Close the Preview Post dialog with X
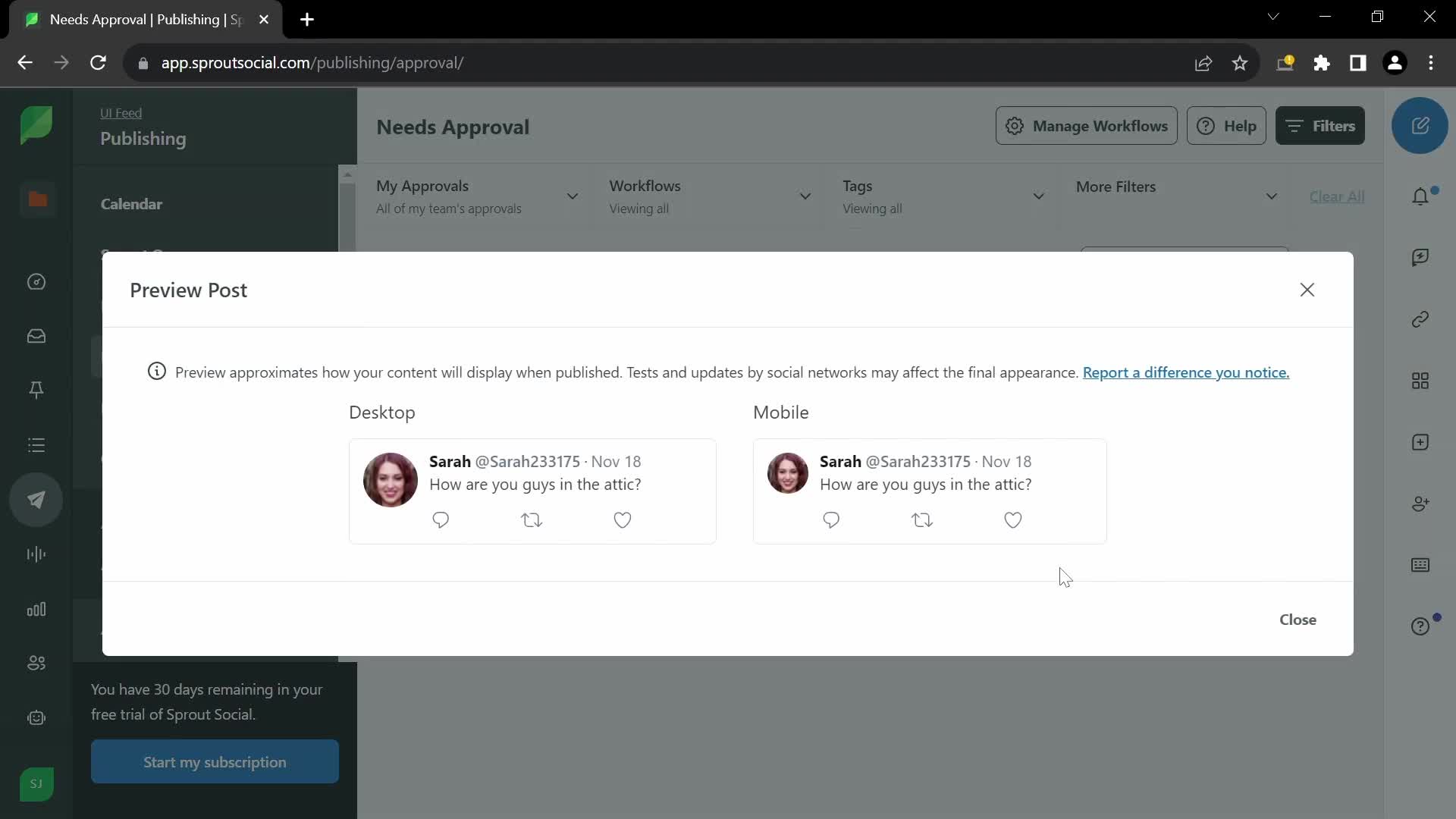The height and width of the screenshot is (819, 1456). (1307, 290)
